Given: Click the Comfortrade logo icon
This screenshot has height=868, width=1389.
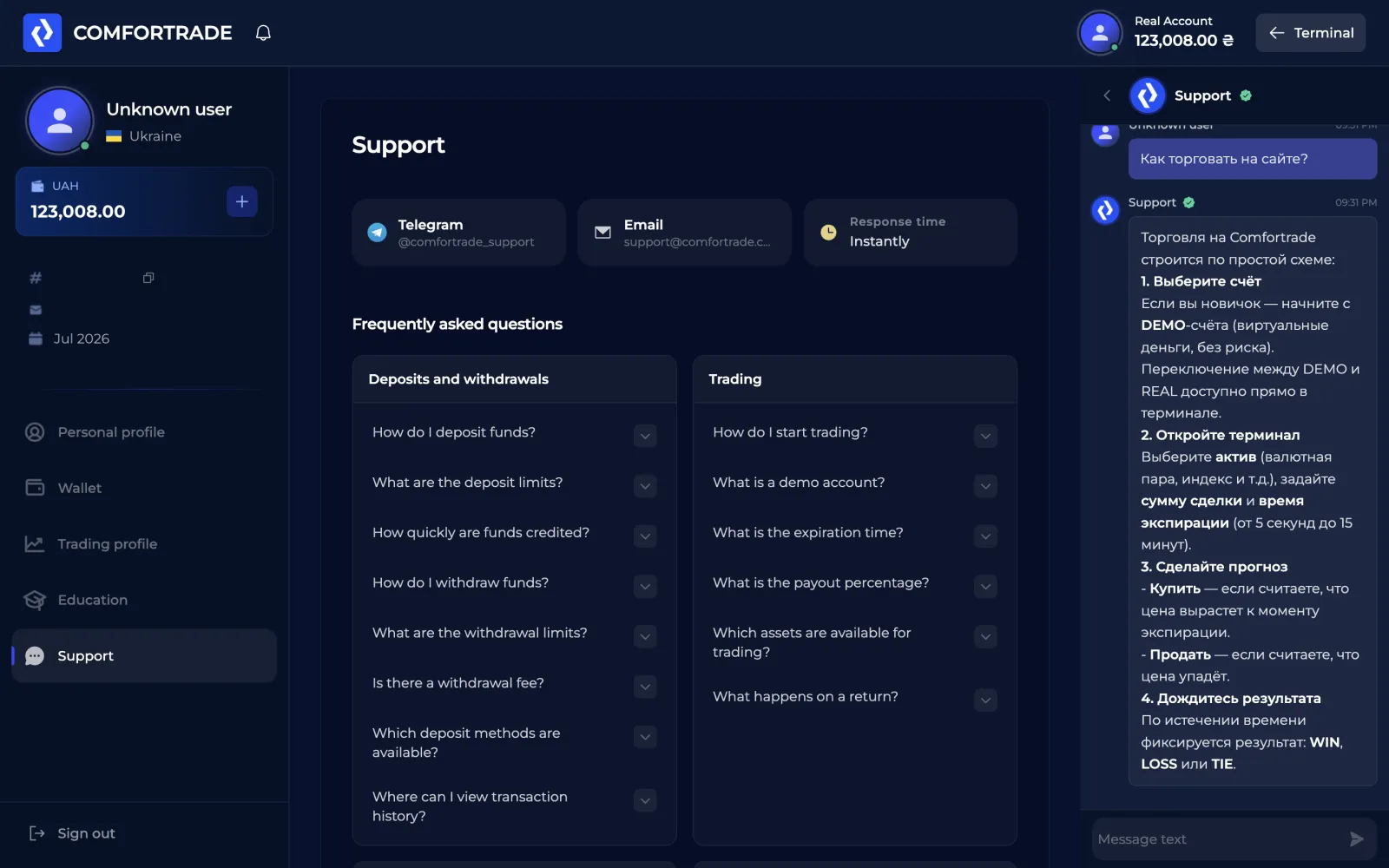Looking at the screenshot, I should 42,33.
